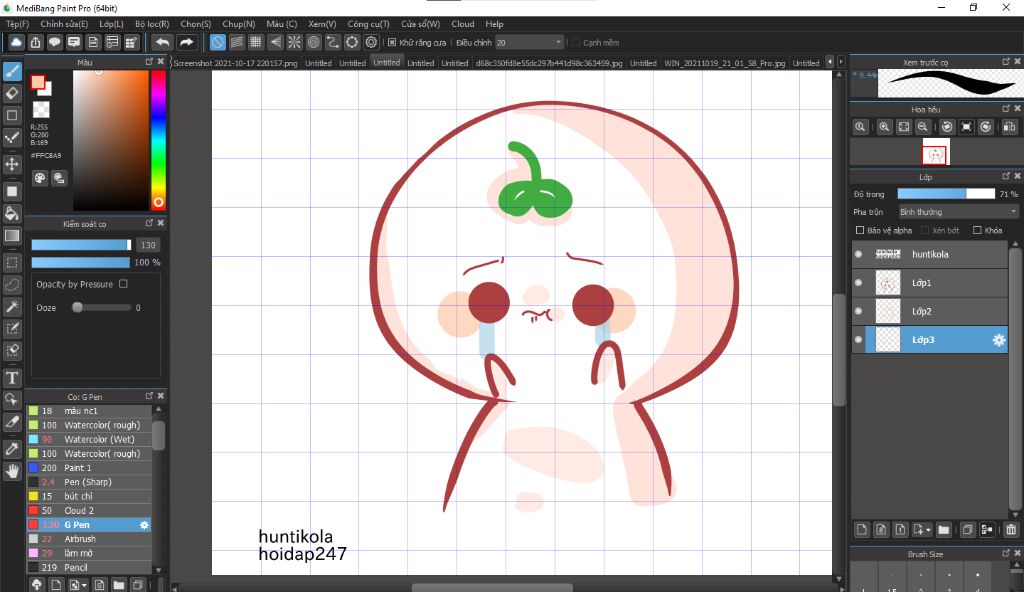Open the Chỉnh sửa(E) edit menu
1024x592 pixels.
64,24
